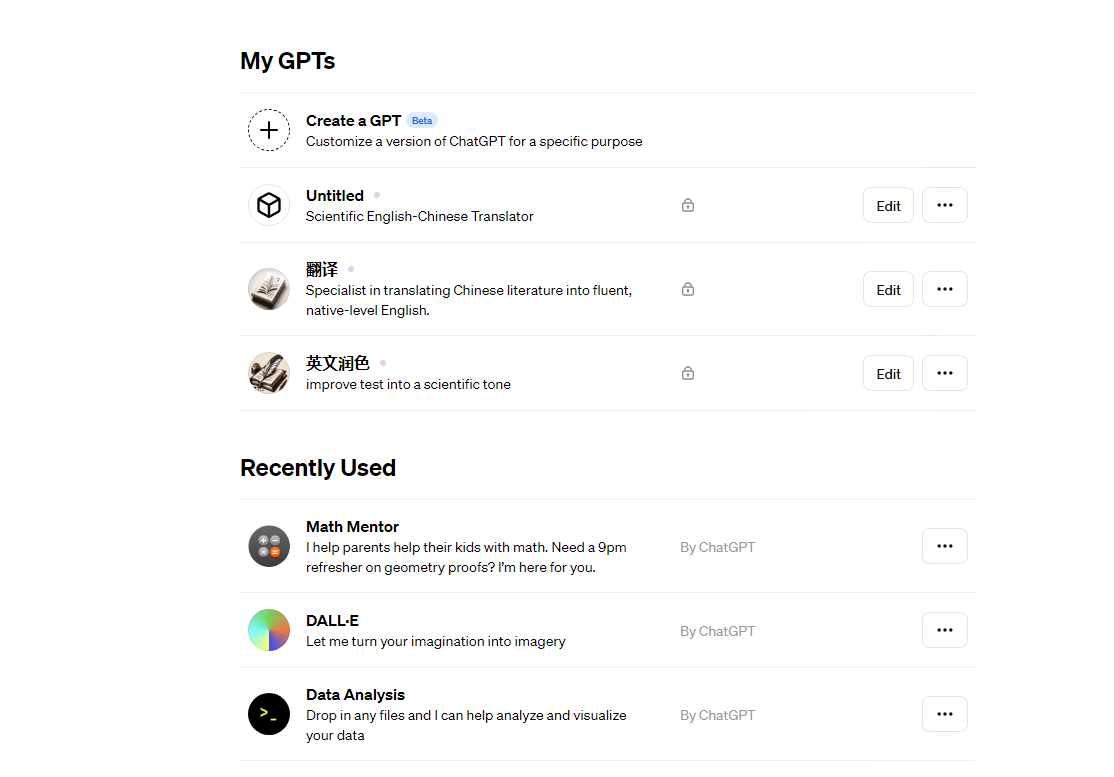Open the Data Analysis terminal icon
This screenshot has width=1114, height=777.
point(269,714)
